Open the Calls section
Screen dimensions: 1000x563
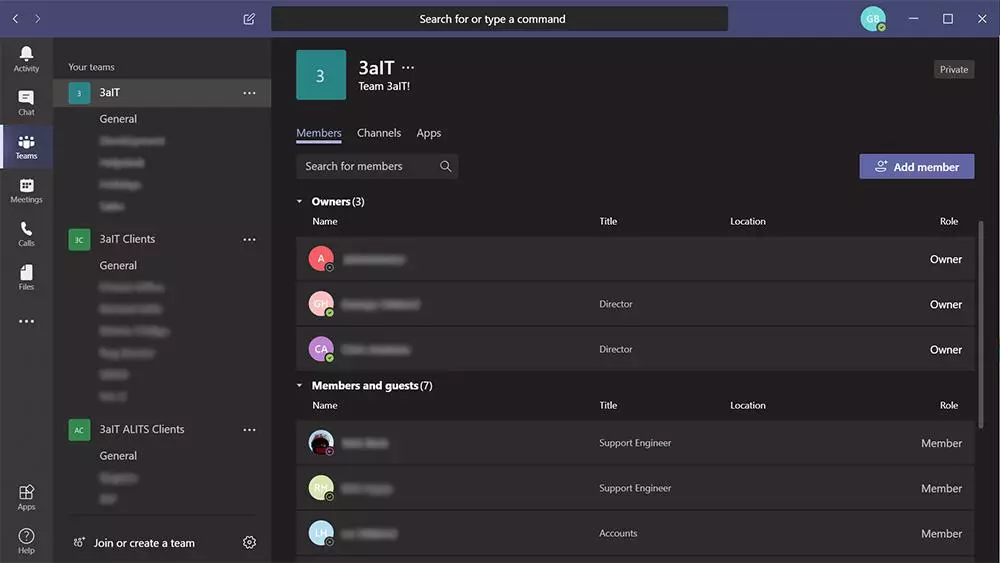(26, 234)
